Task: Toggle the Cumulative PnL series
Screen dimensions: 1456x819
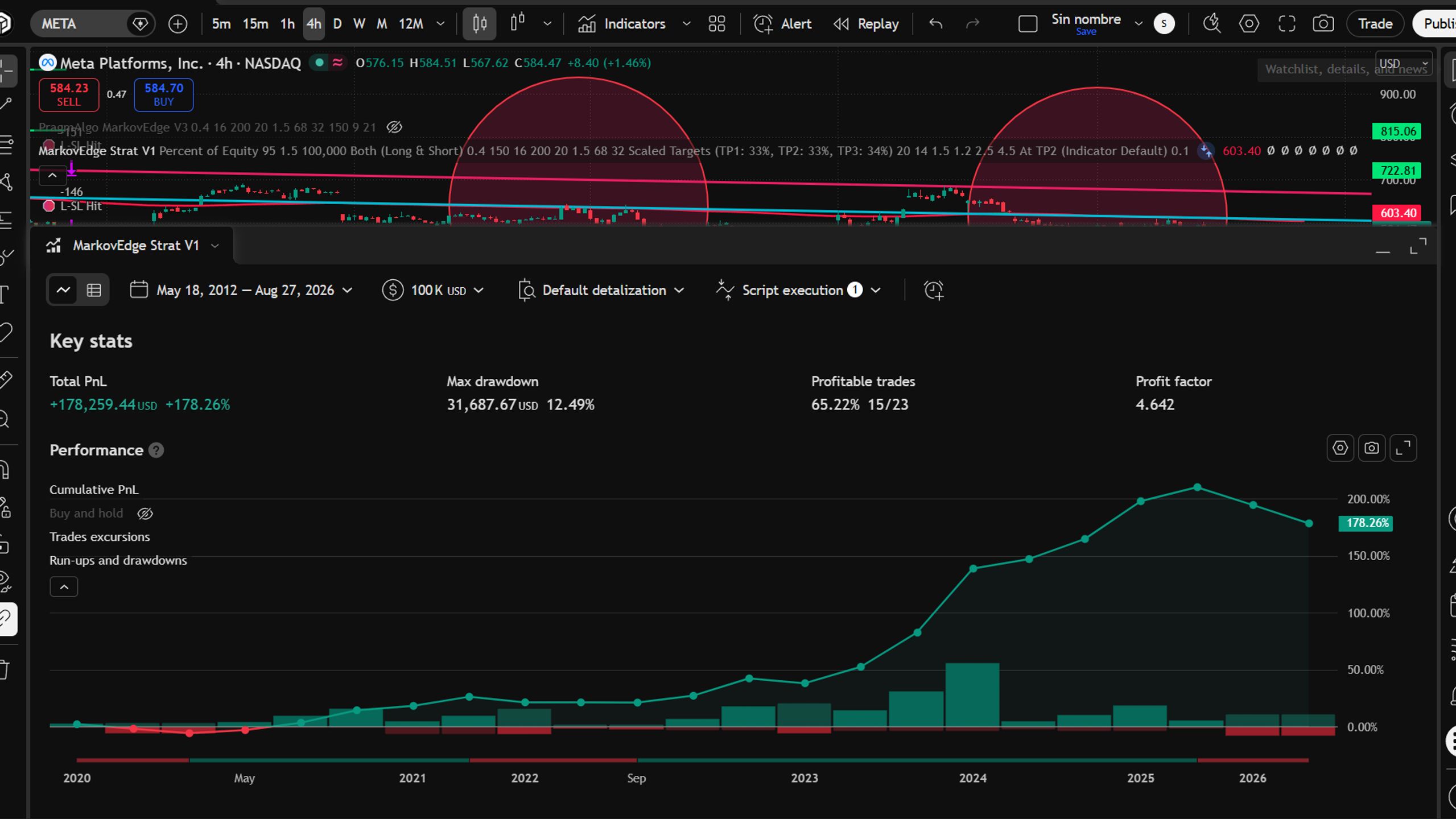Action: point(94,490)
